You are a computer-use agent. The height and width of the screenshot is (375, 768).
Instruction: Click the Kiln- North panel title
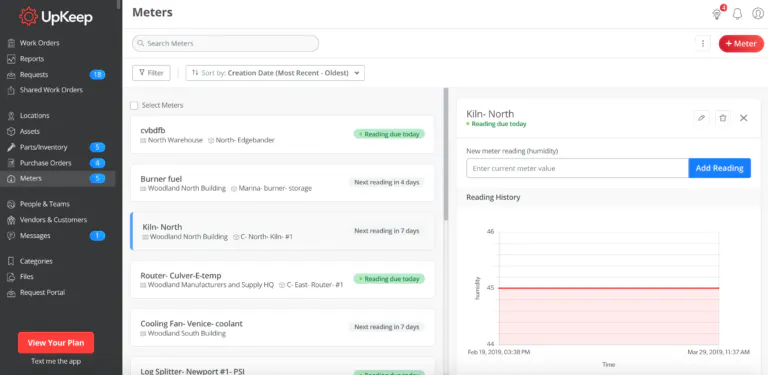pyautogui.click(x=490, y=114)
